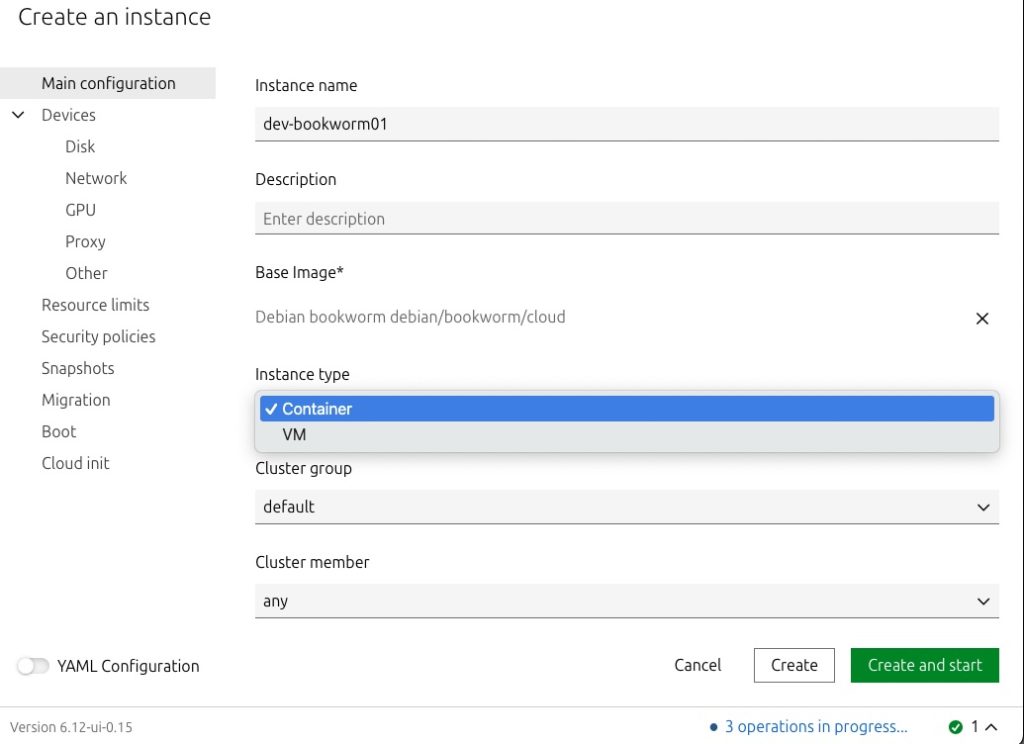Open the Main configuration section

click(108, 83)
